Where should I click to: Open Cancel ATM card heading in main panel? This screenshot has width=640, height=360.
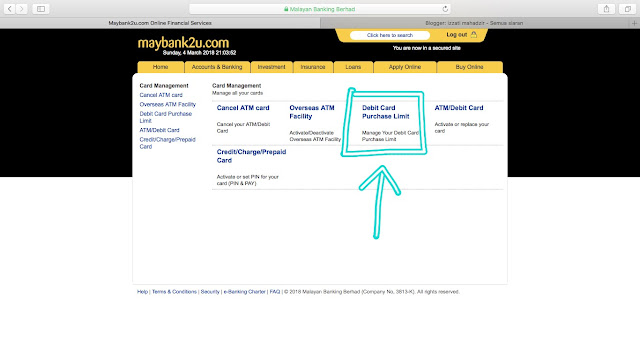(243, 108)
